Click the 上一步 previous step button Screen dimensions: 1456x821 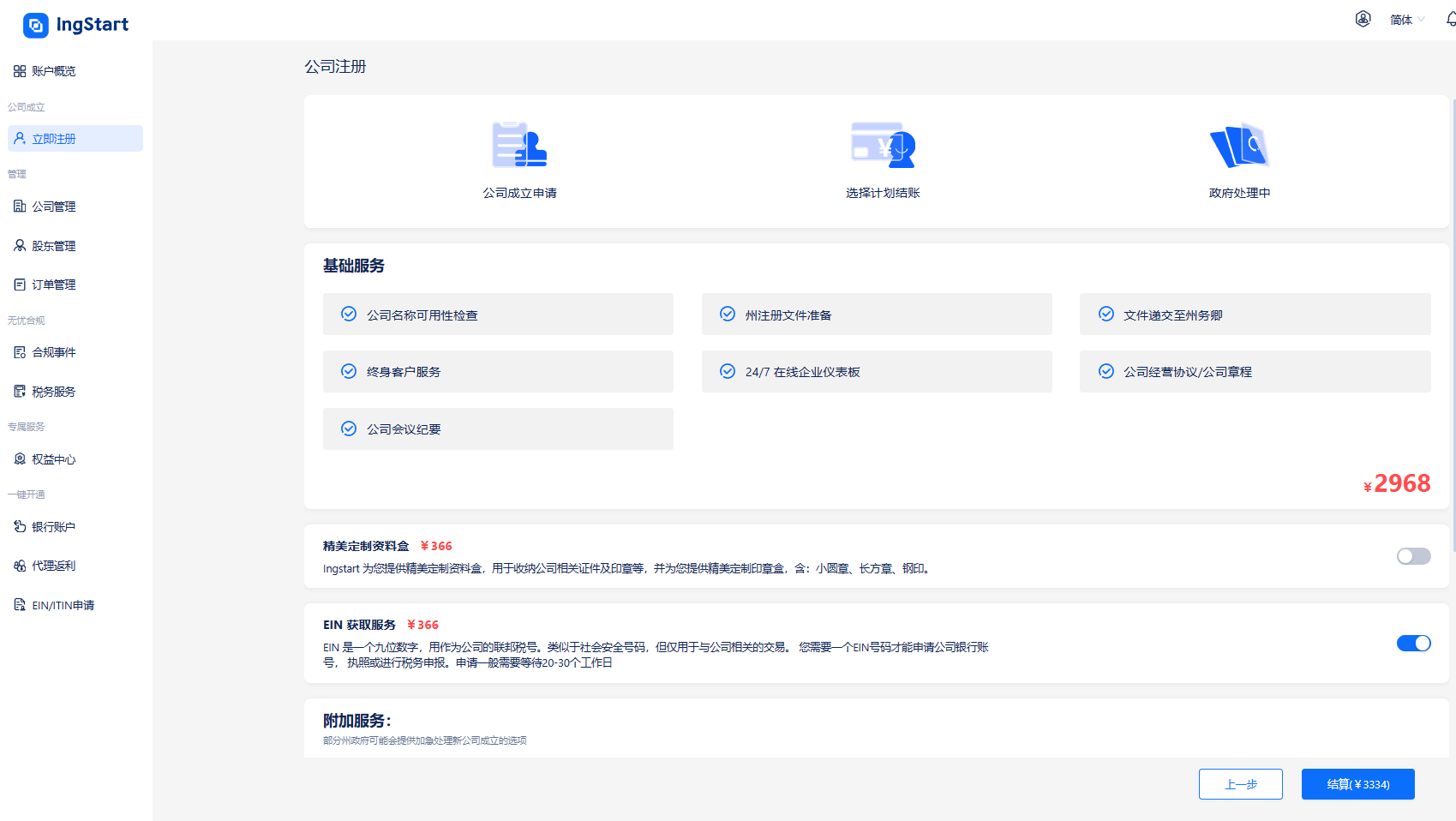[1240, 783]
